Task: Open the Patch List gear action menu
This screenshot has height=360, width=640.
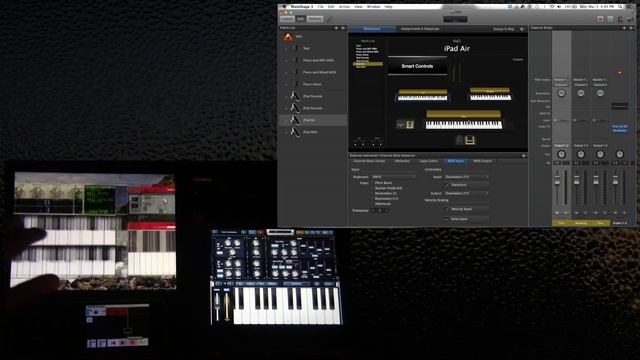Action: (343, 28)
